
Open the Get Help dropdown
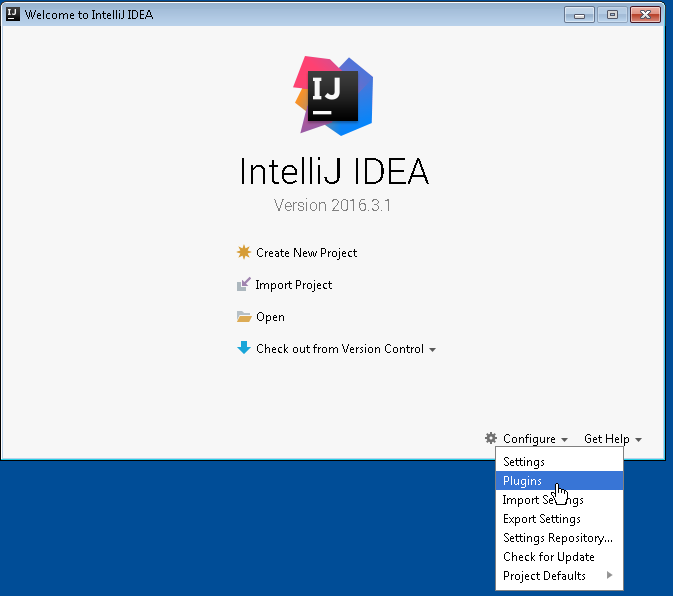pyautogui.click(x=607, y=439)
